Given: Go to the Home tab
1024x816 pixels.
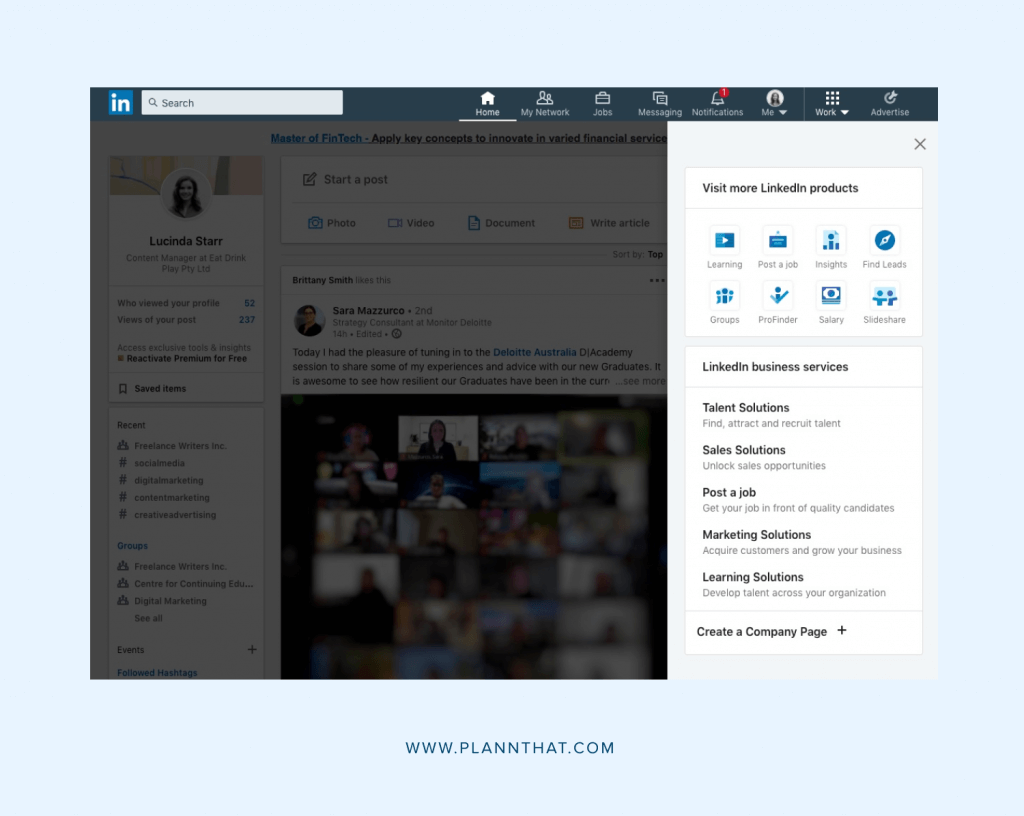Looking at the screenshot, I should click(x=487, y=104).
